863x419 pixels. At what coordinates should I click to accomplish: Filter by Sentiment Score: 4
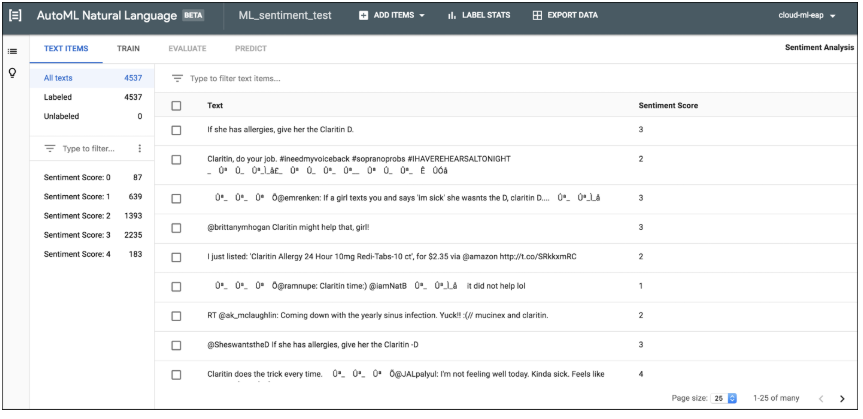92,254
